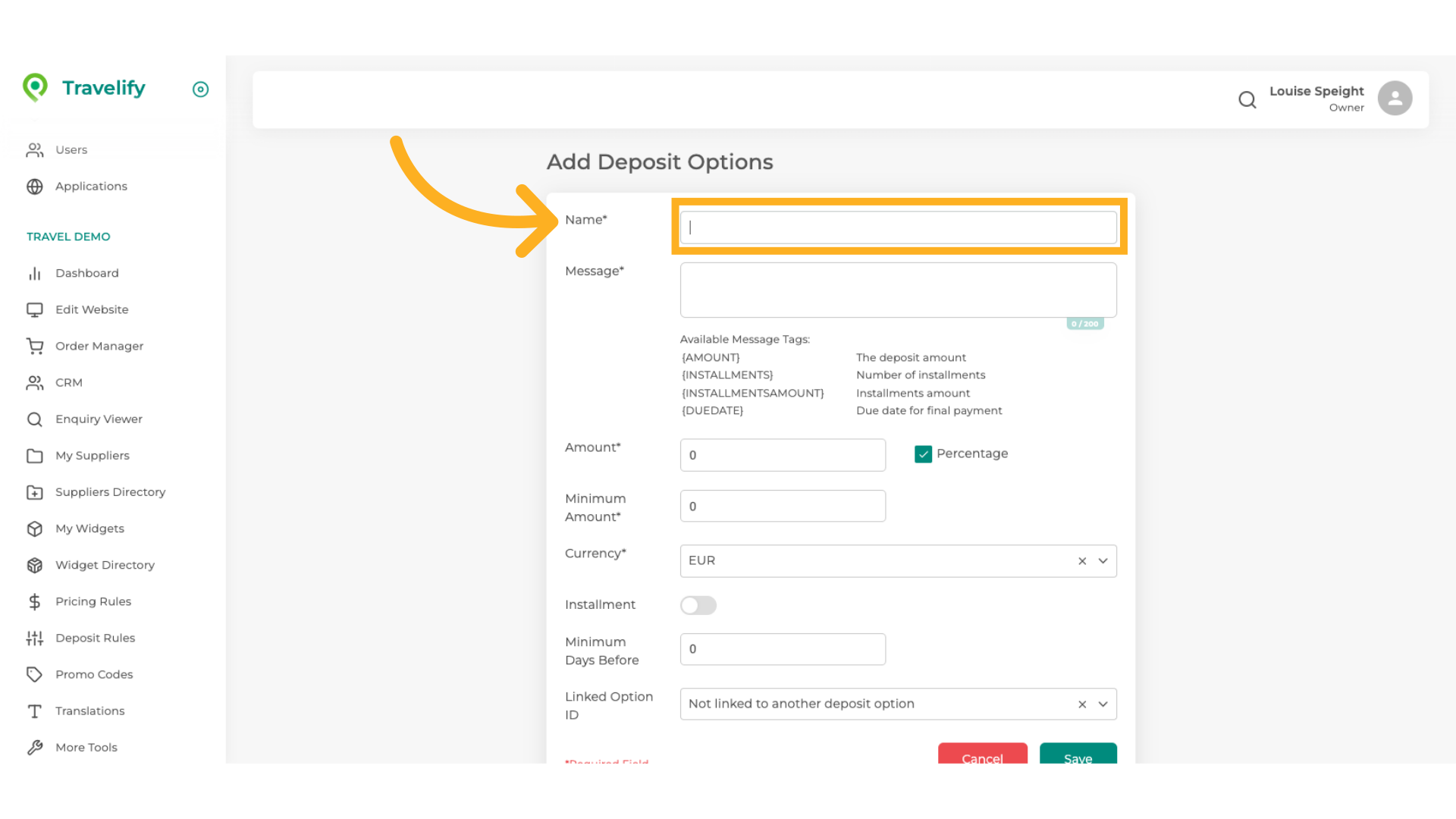This screenshot has height=819, width=1456.
Task: Expand the Linked Option ID dropdown
Action: point(1103,704)
